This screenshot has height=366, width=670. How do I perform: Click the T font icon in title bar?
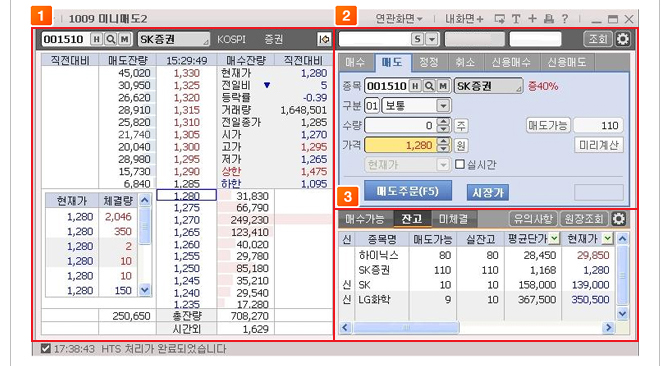(x=516, y=19)
